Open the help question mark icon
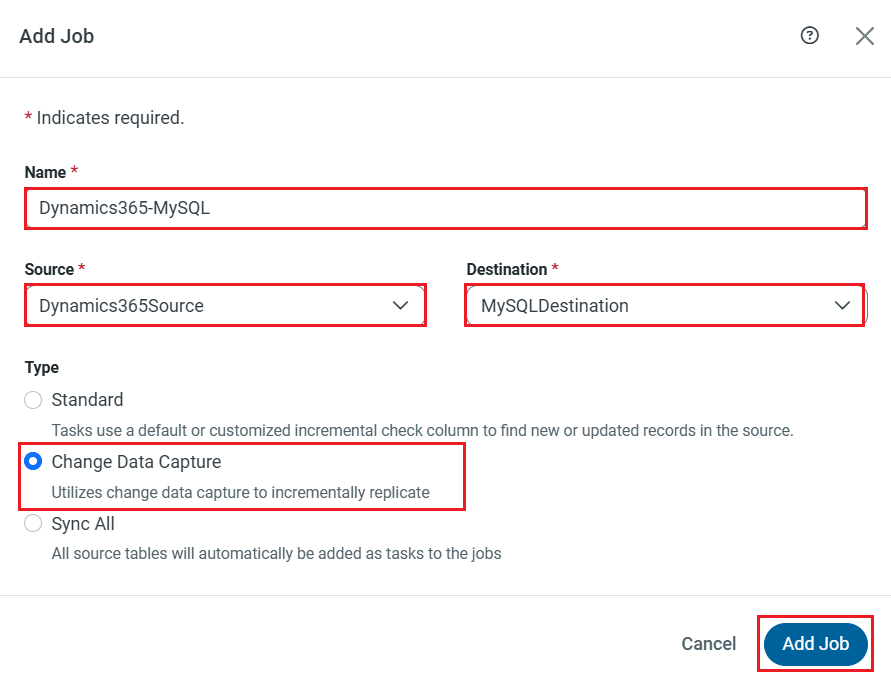This screenshot has height=687, width=891. tap(810, 36)
